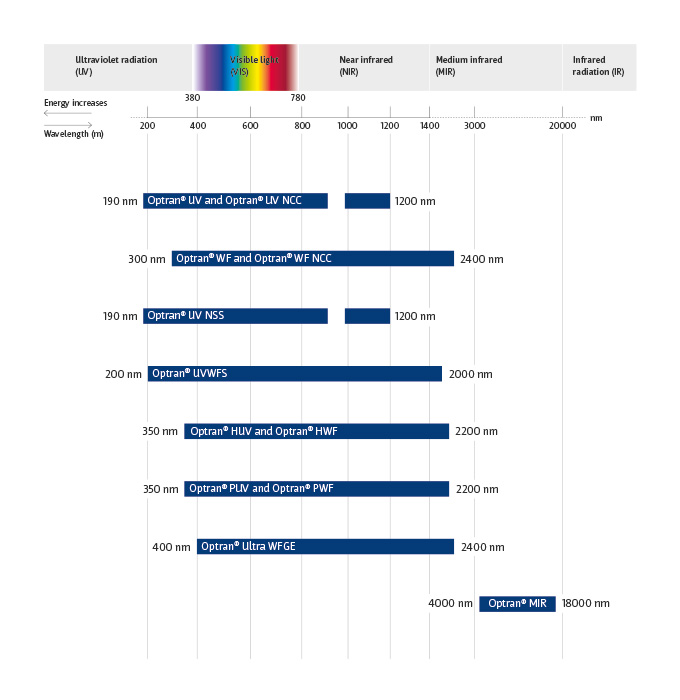Choose the Medium infrared (MIR) header segment
Viewport: 680px width, 700px height.
point(495,67)
